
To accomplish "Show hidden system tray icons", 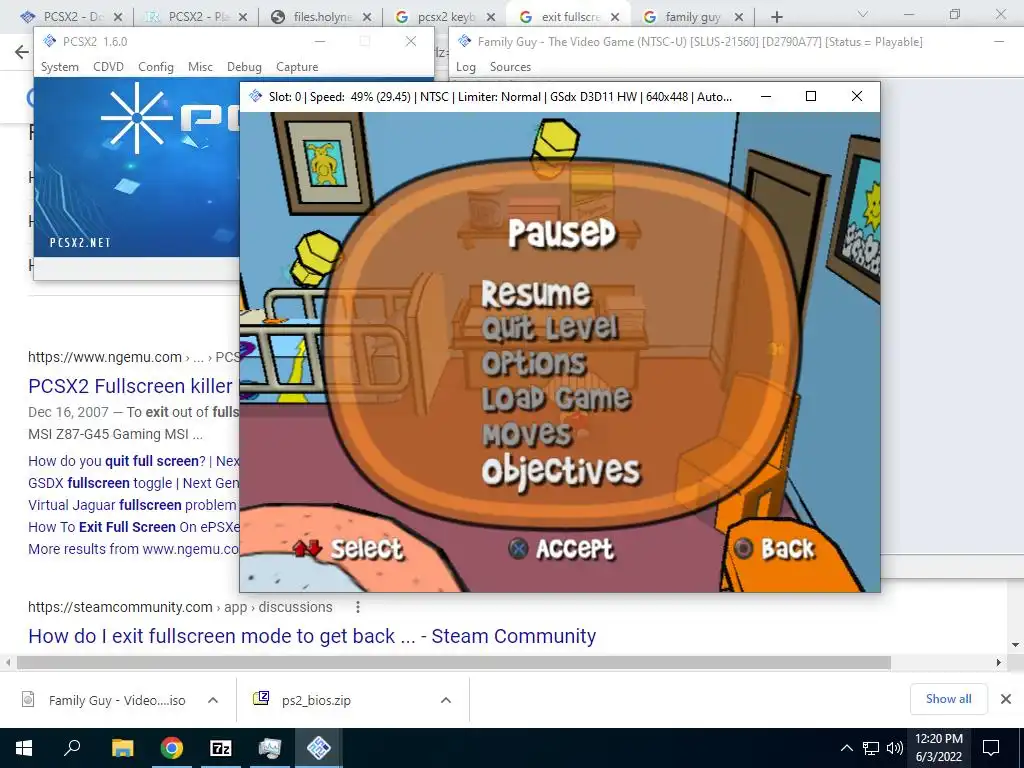I will 846,748.
